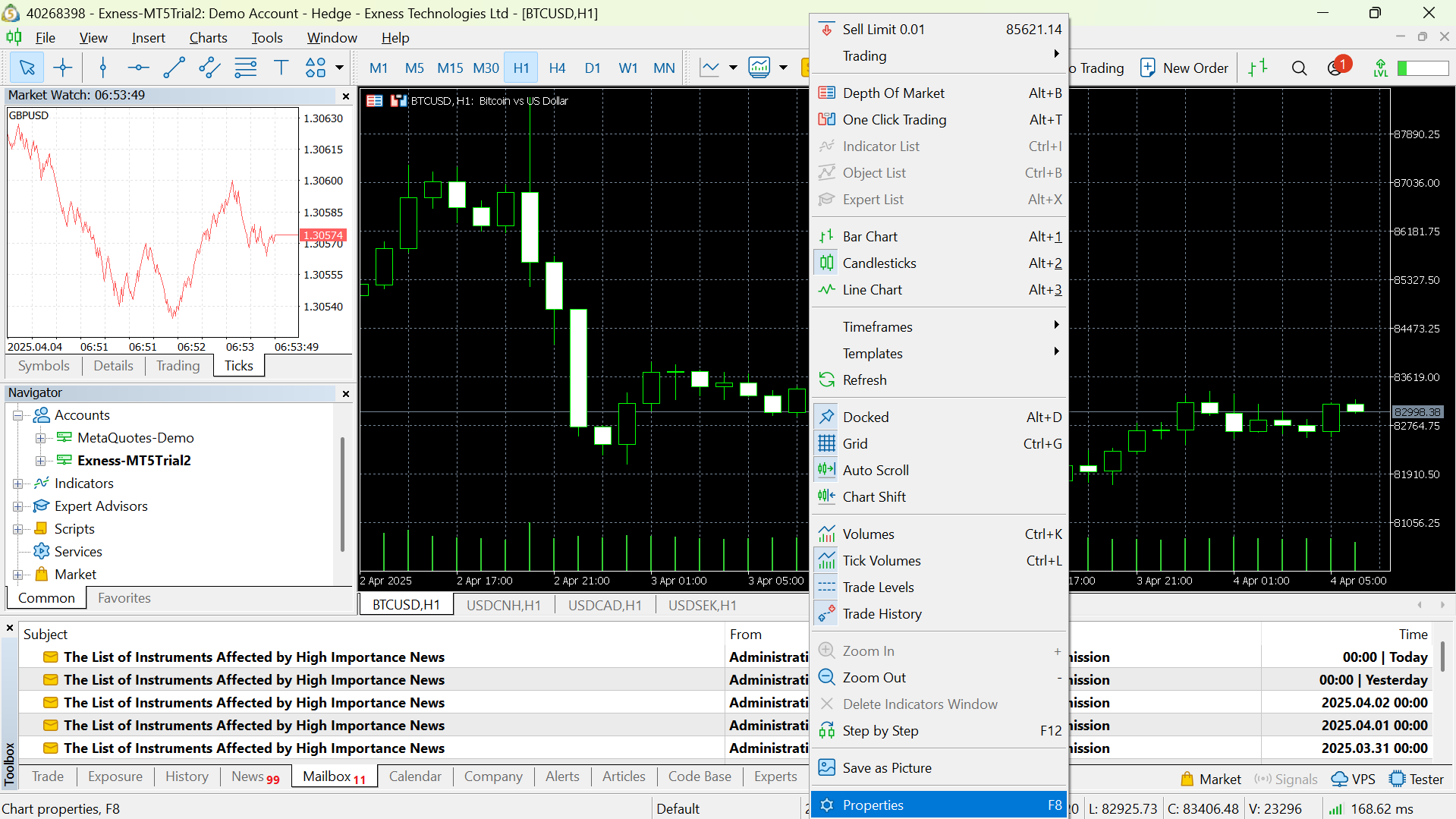Toggle Chart Shift option

click(939, 496)
